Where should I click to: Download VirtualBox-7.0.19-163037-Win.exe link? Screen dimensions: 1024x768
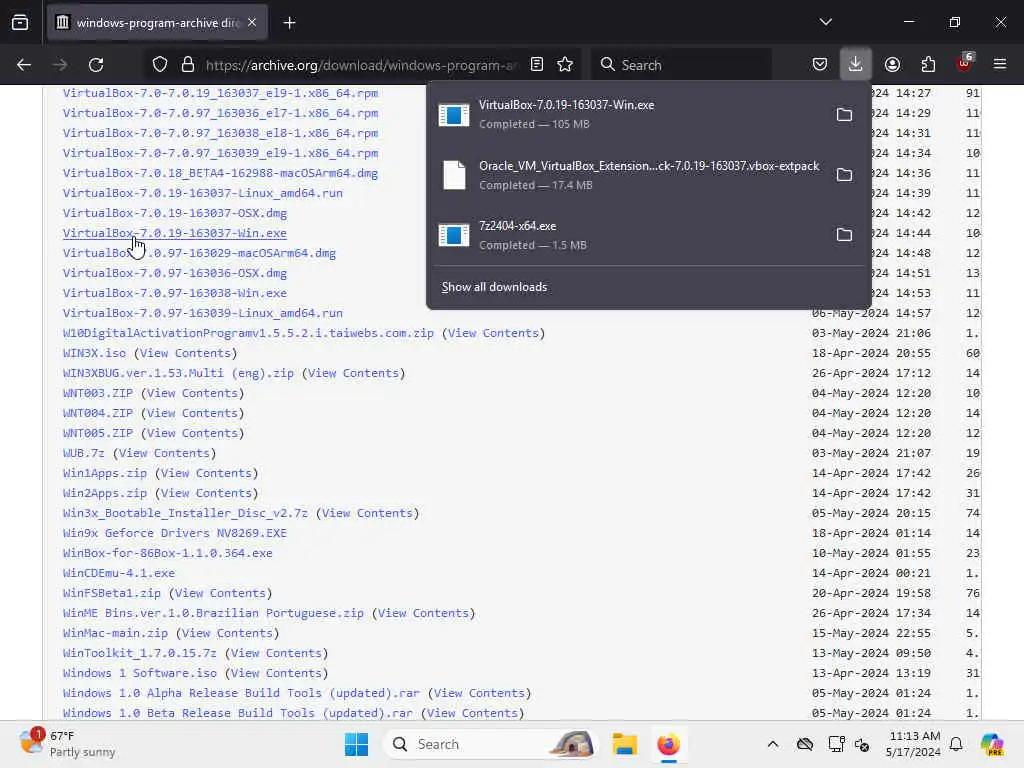point(174,233)
